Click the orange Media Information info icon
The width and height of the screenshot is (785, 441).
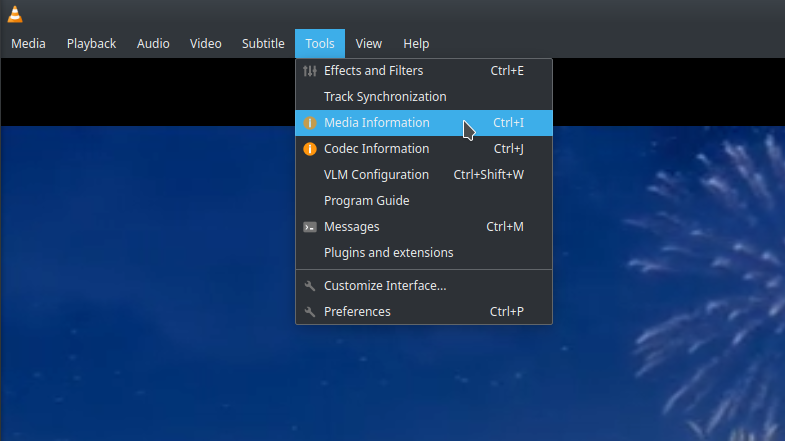click(x=310, y=123)
